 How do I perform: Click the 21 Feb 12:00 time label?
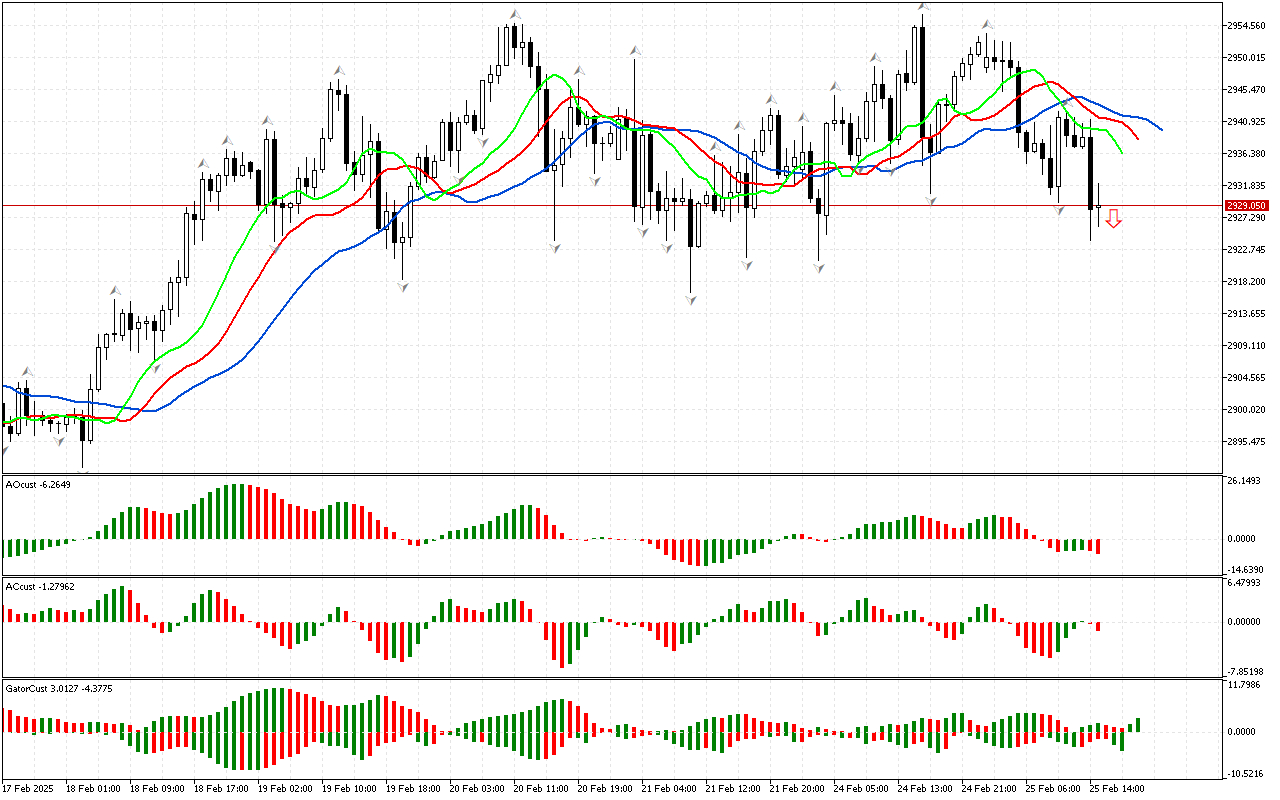coord(733,789)
